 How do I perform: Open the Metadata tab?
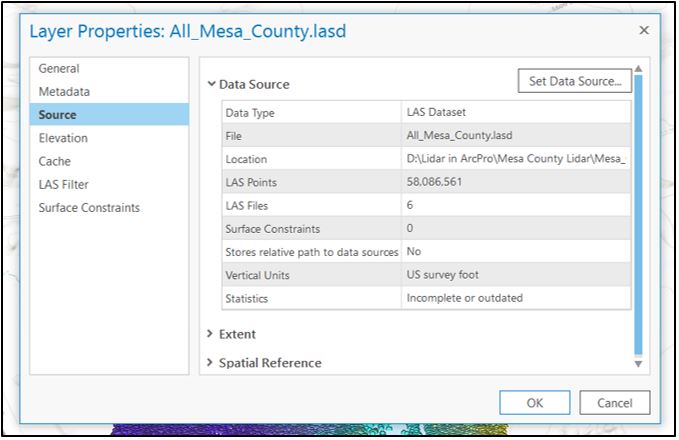[x=109, y=91]
